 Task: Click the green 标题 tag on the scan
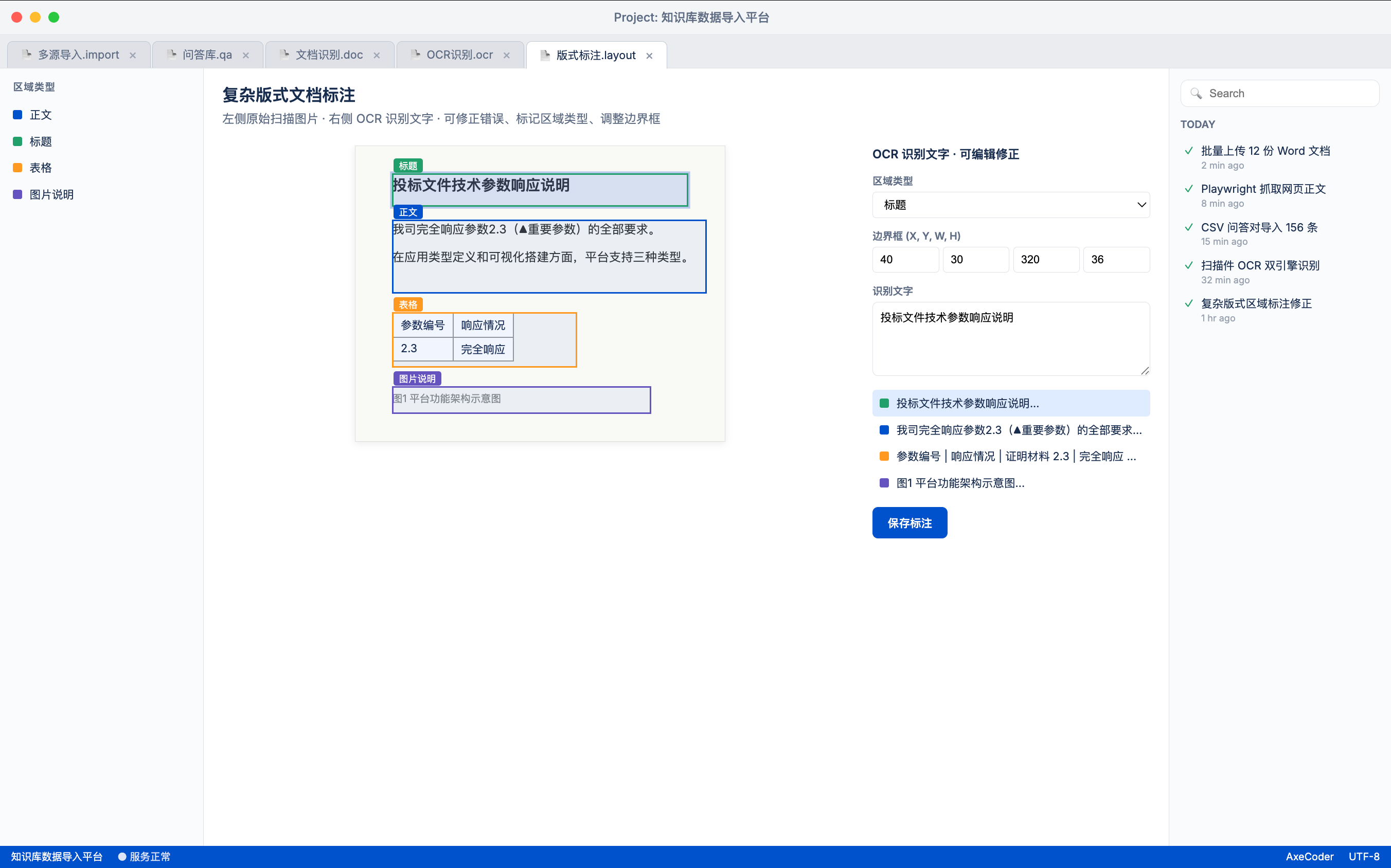coord(408,166)
